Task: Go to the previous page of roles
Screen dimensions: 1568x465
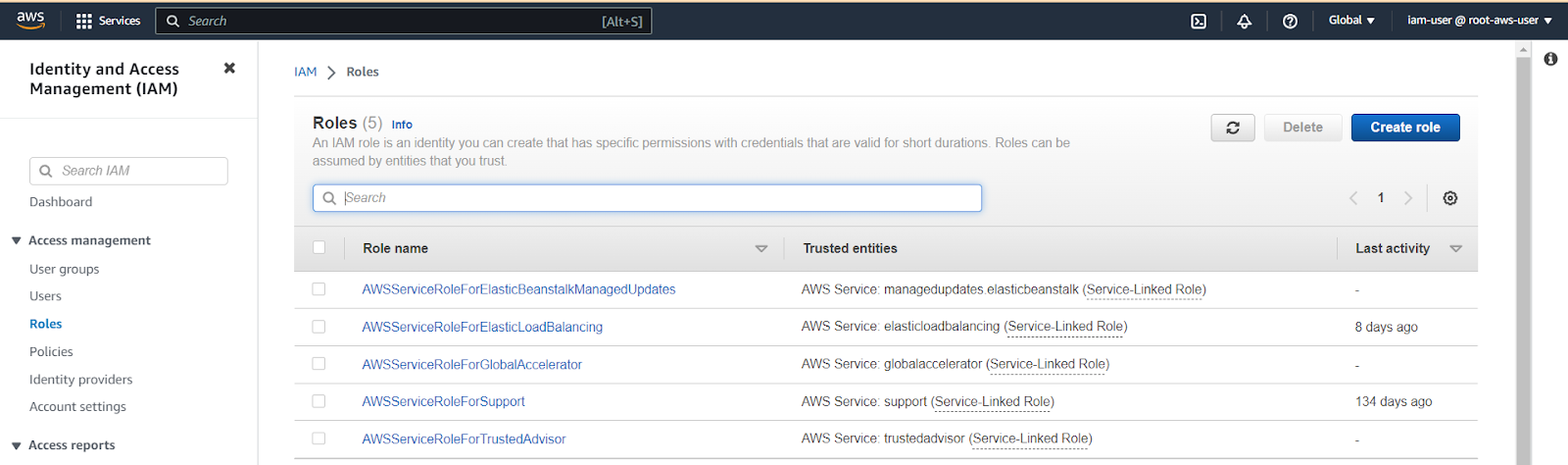Action: pos(1353,198)
